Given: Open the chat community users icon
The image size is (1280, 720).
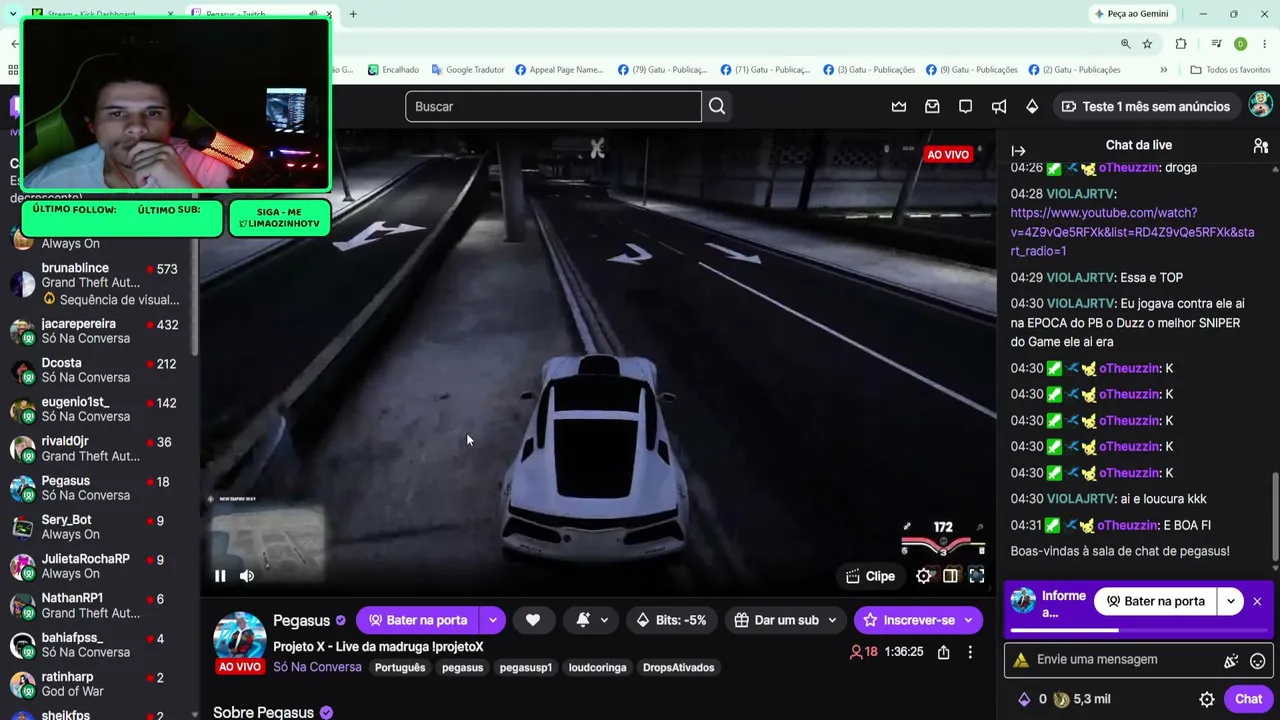Looking at the screenshot, I should (x=1260, y=146).
